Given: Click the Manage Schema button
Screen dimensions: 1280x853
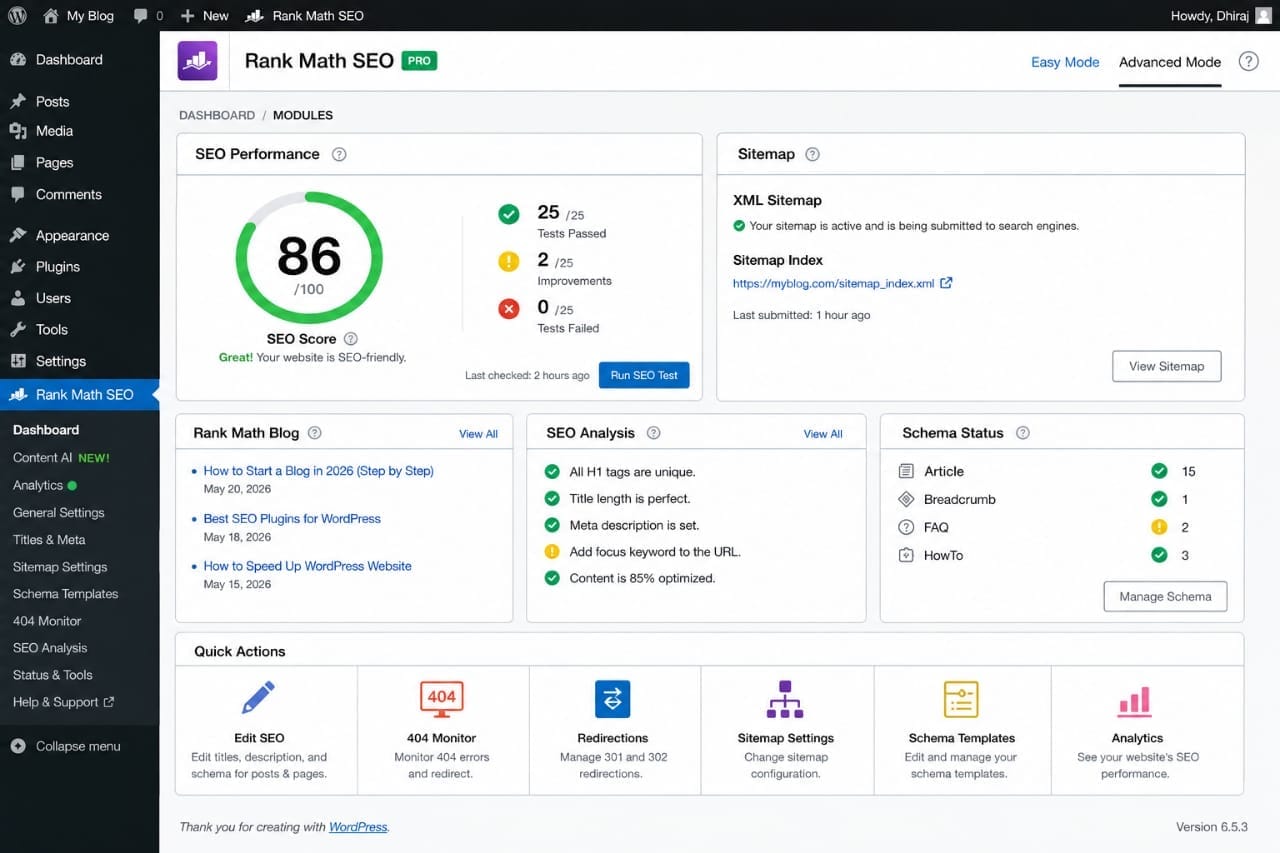Looking at the screenshot, I should (1165, 596).
